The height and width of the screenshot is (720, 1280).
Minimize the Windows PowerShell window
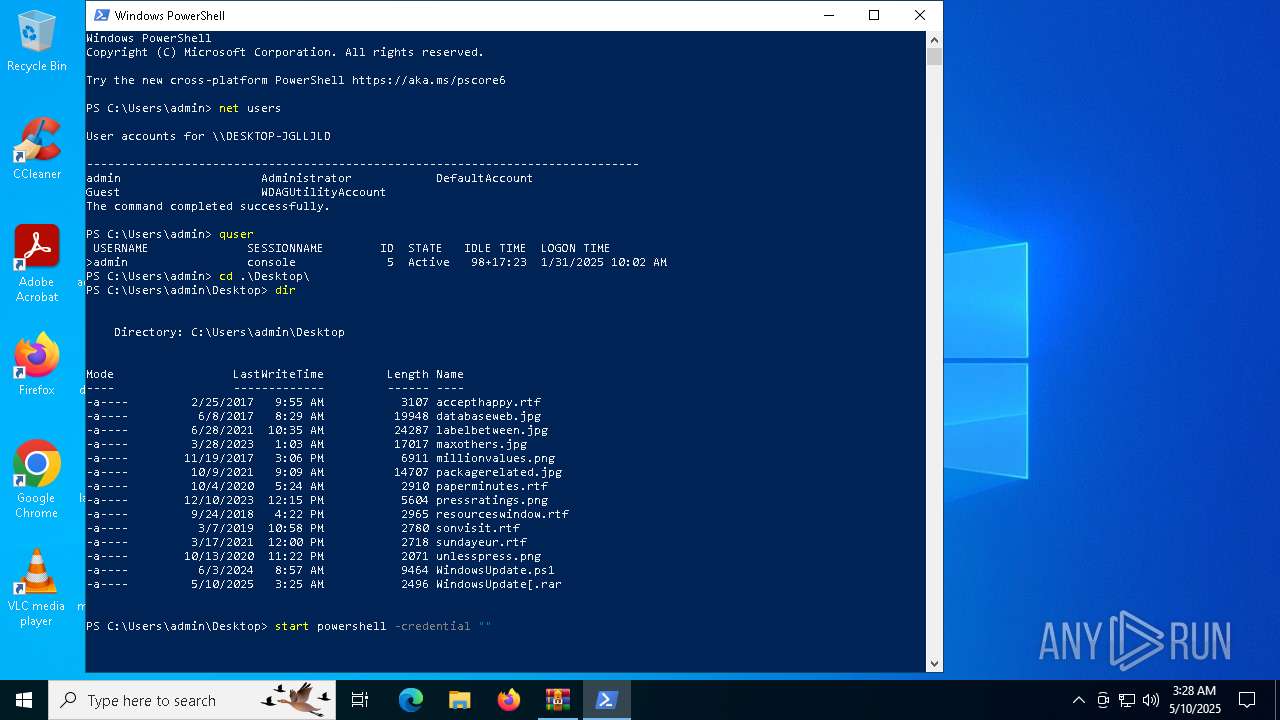(828, 15)
